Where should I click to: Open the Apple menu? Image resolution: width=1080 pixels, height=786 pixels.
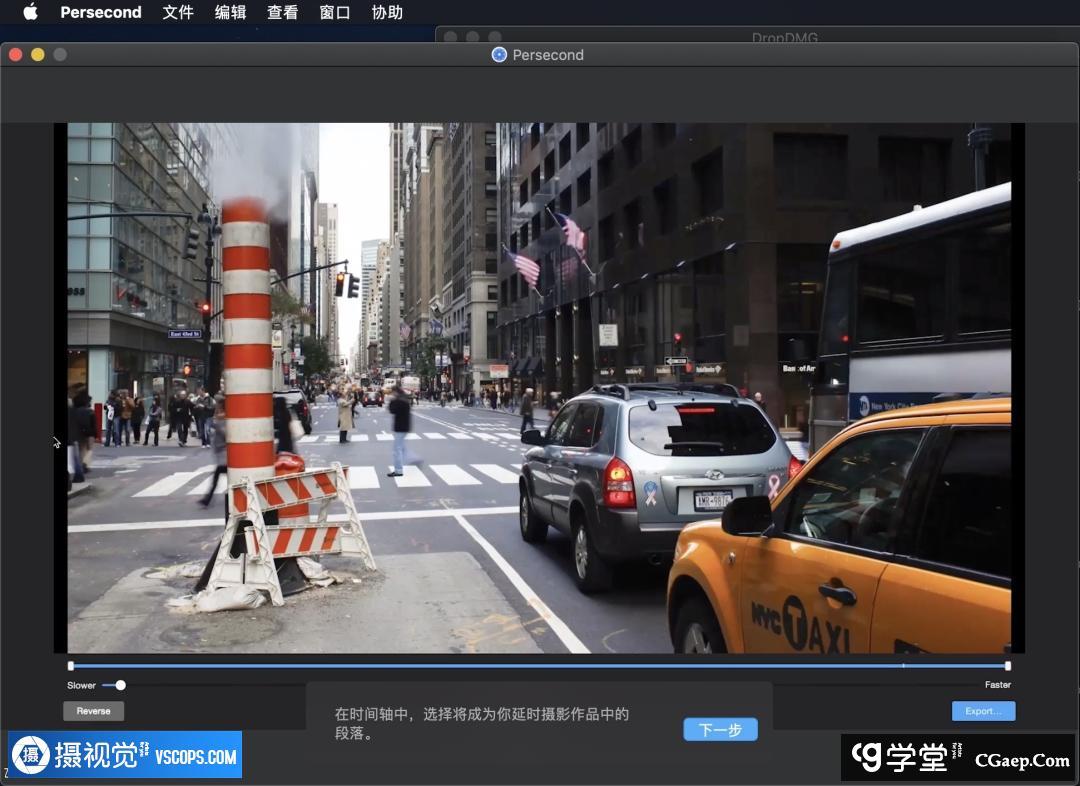(30, 12)
